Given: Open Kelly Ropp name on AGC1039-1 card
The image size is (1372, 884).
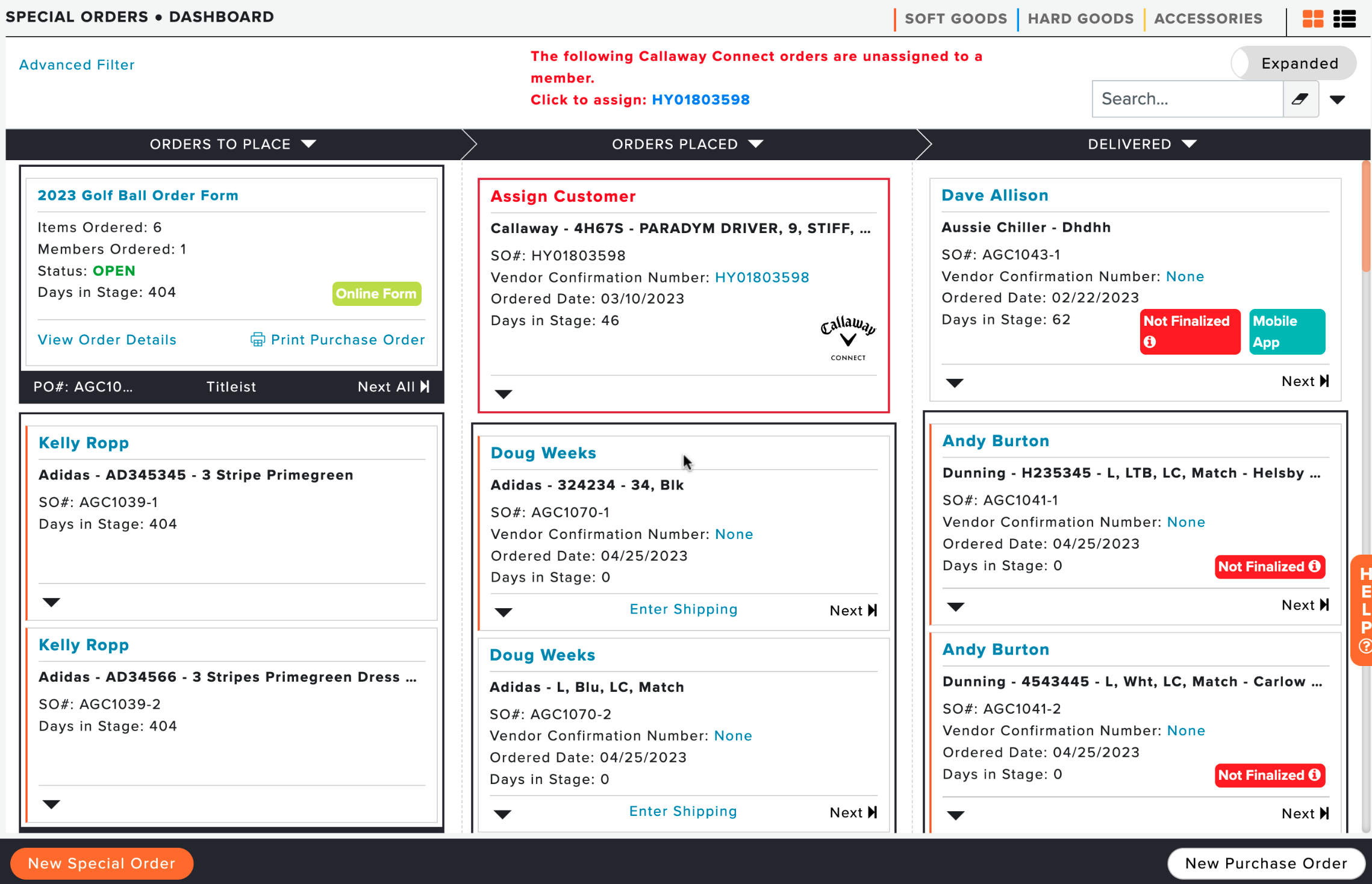Looking at the screenshot, I should [x=84, y=443].
